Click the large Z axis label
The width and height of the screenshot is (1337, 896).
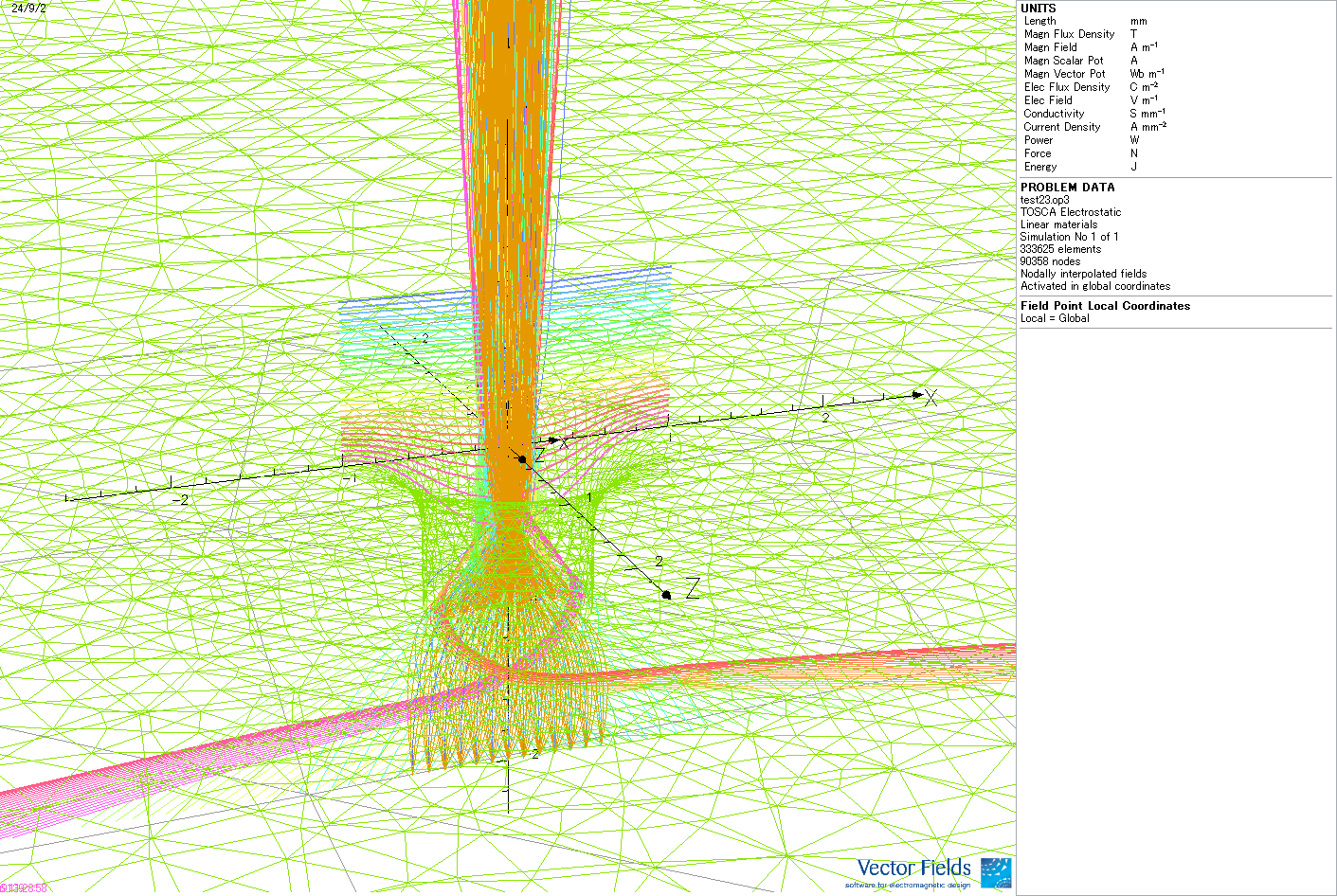(693, 589)
